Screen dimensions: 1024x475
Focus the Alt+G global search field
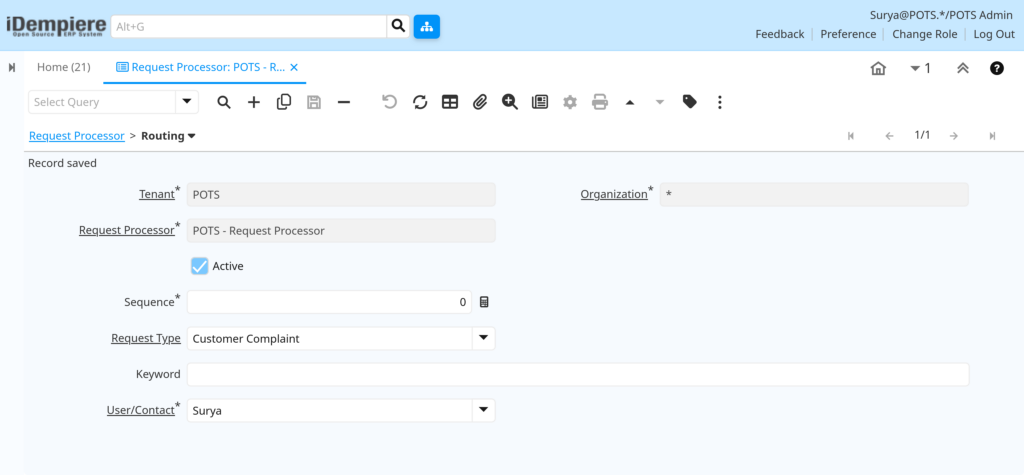point(249,27)
